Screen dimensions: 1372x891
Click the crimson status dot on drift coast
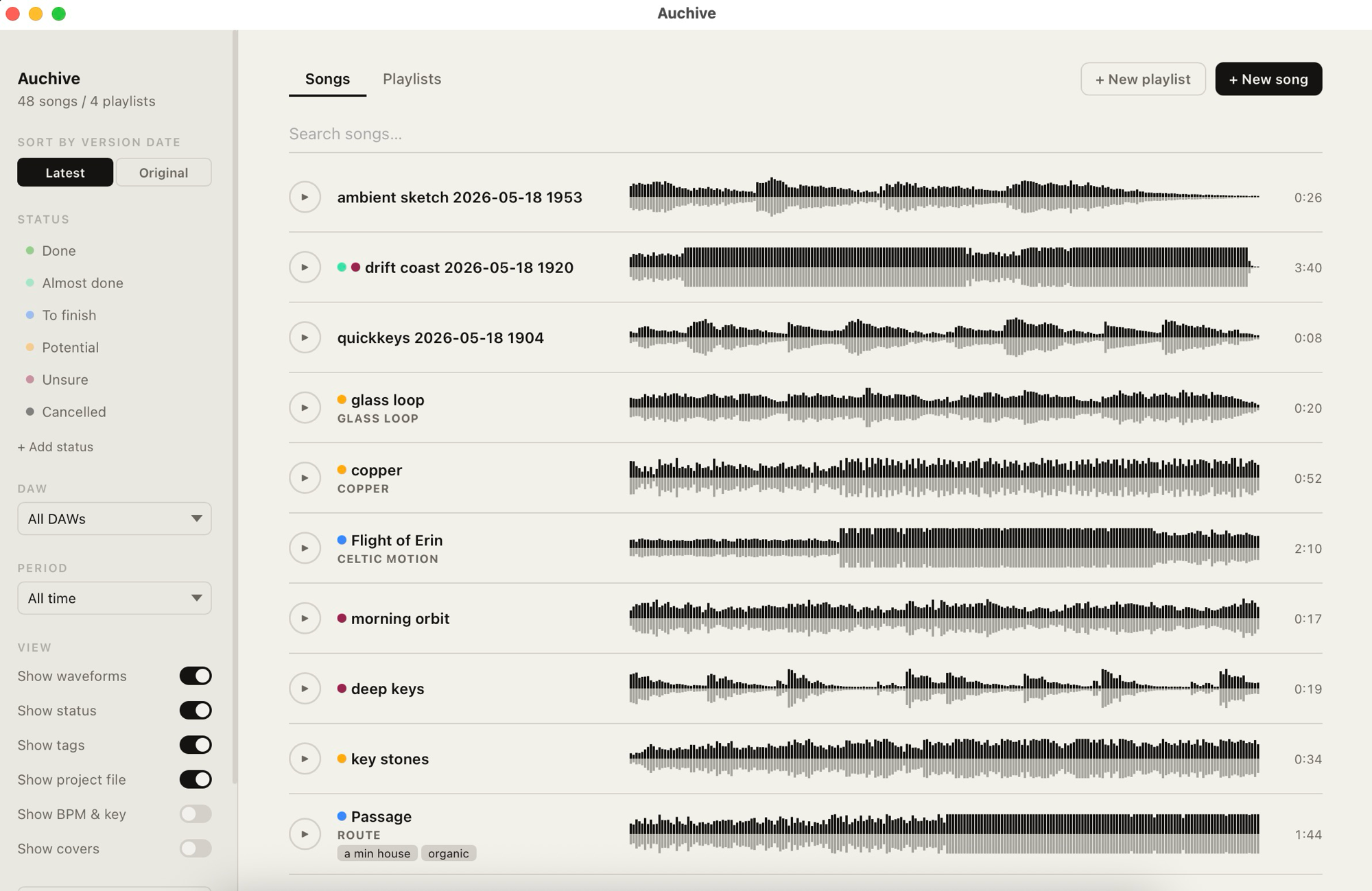(355, 268)
